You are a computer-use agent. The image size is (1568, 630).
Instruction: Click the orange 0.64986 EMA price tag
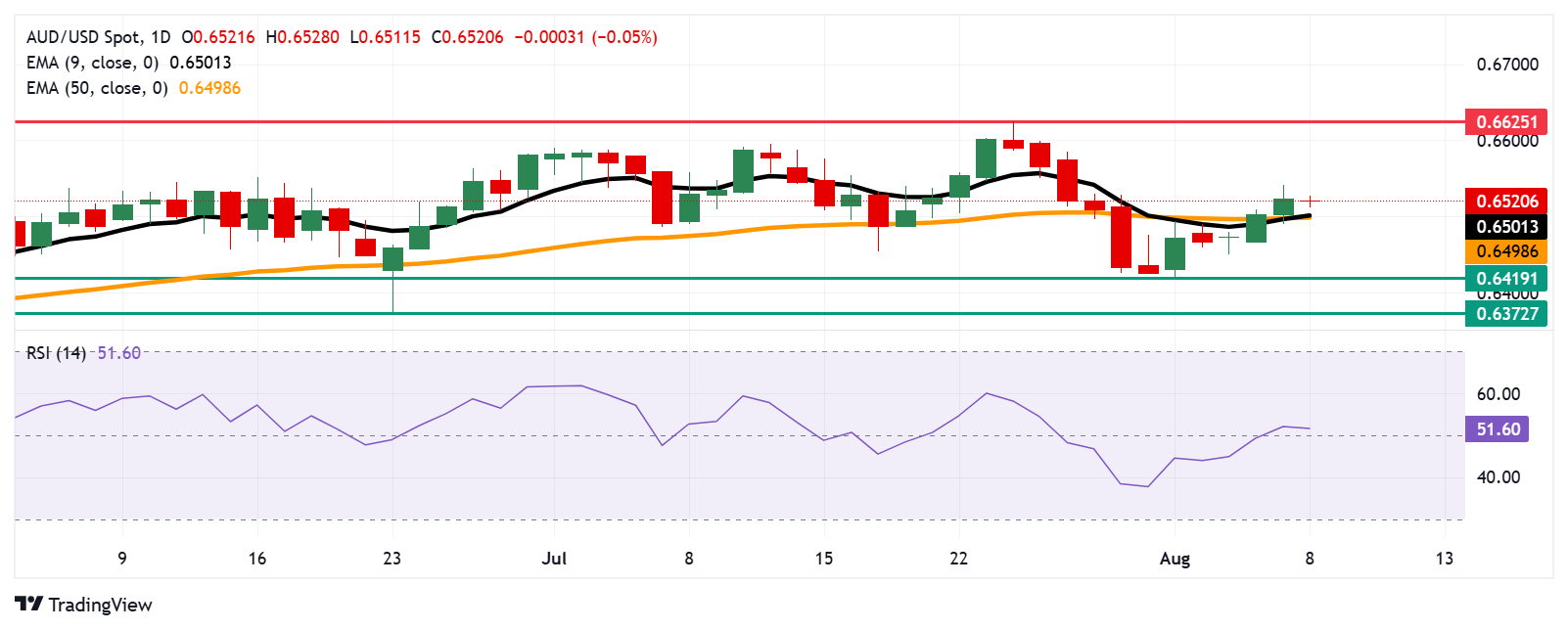[1506, 251]
